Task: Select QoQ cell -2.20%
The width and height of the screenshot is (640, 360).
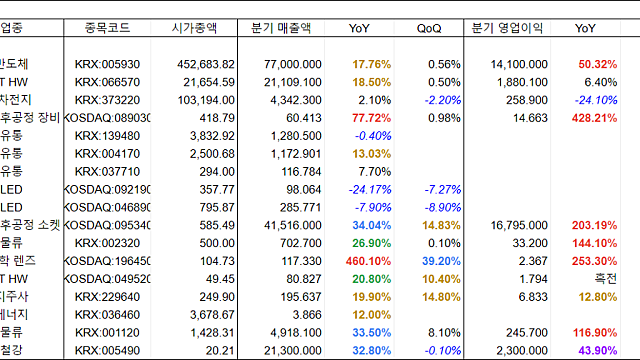Action: point(442,100)
